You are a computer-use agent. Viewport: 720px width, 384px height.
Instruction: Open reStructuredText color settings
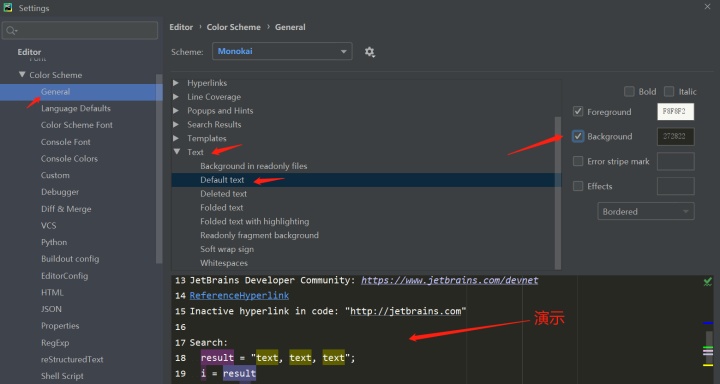coord(72,359)
